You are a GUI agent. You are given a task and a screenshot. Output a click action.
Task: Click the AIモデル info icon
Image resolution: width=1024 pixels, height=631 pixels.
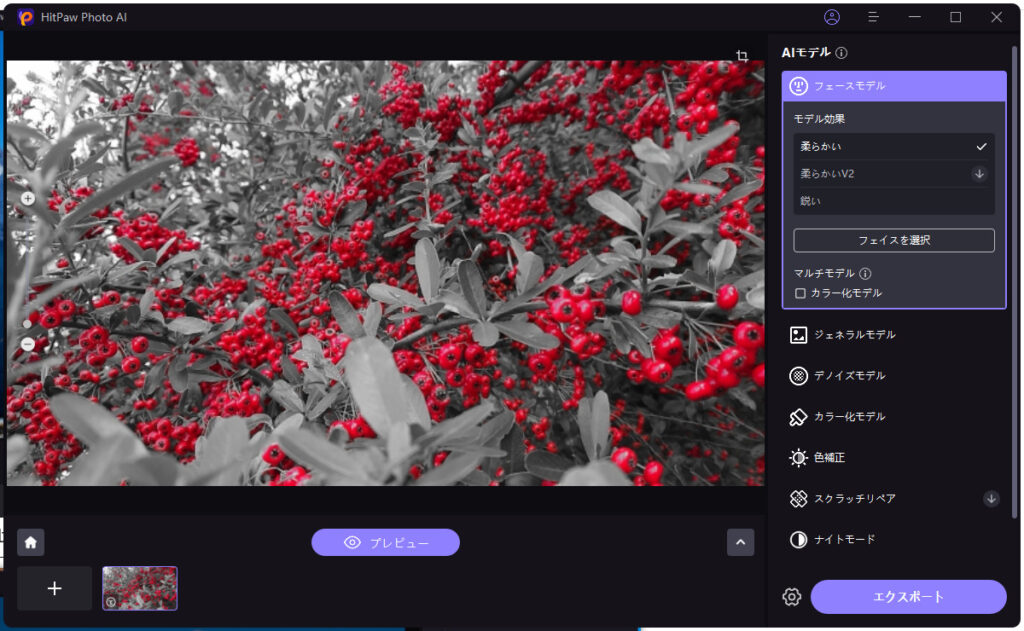(x=842, y=53)
